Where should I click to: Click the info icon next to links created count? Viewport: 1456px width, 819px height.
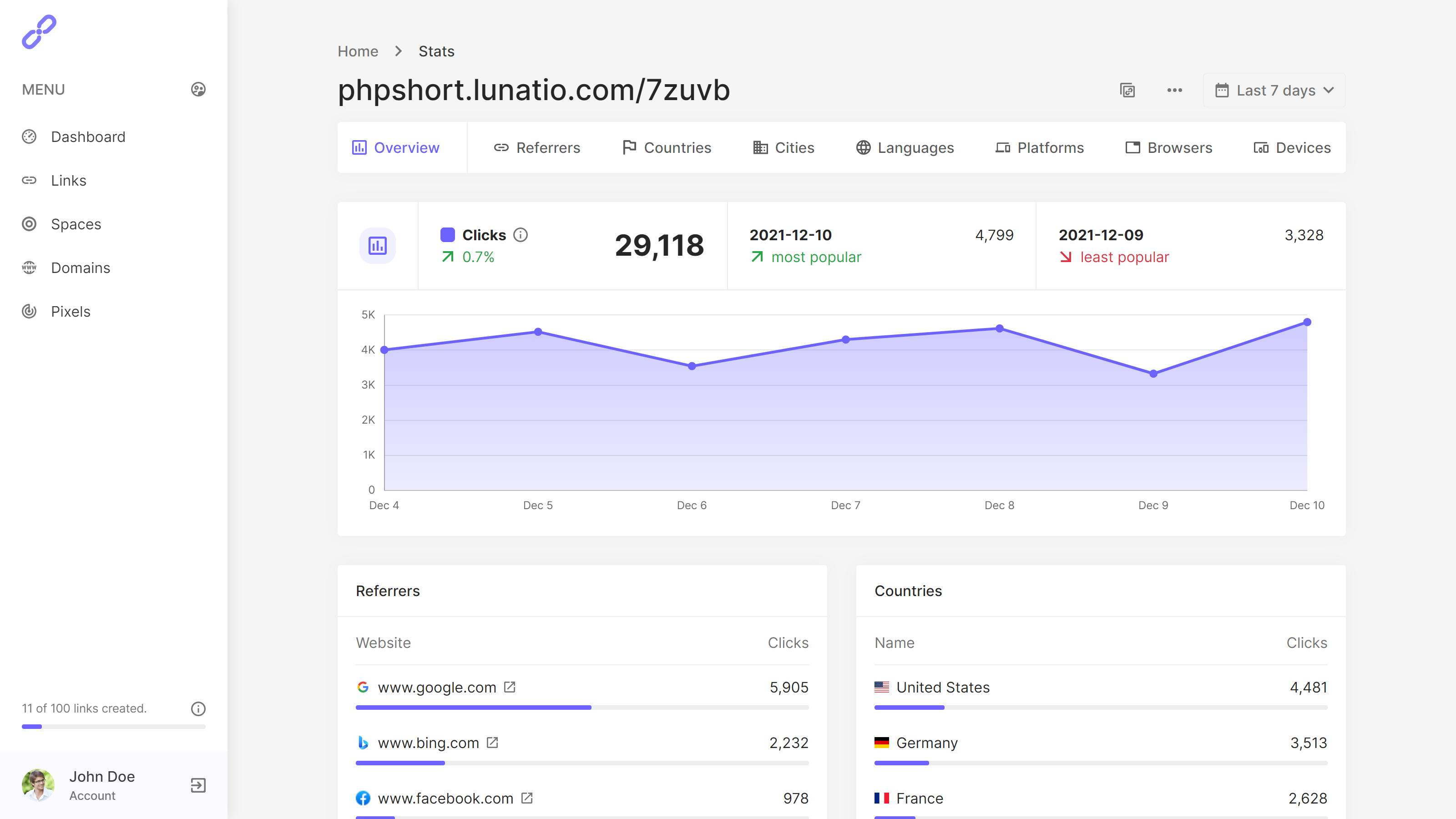[198, 708]
